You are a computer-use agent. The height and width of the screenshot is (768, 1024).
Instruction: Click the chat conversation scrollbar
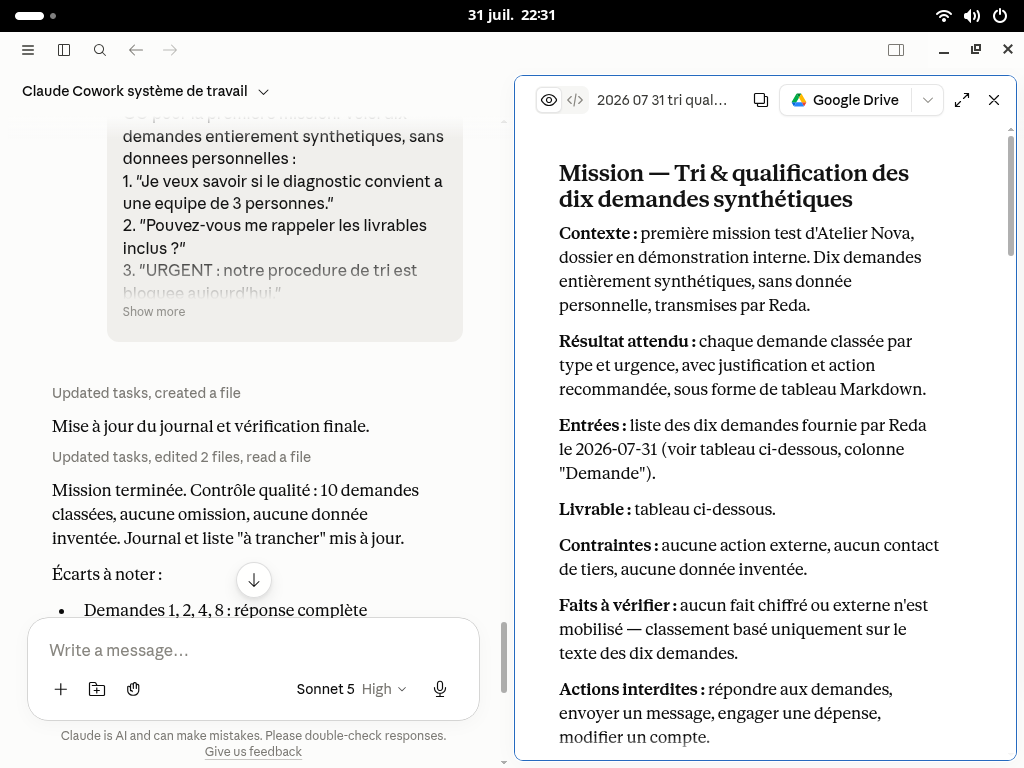[x=504, y=658]
